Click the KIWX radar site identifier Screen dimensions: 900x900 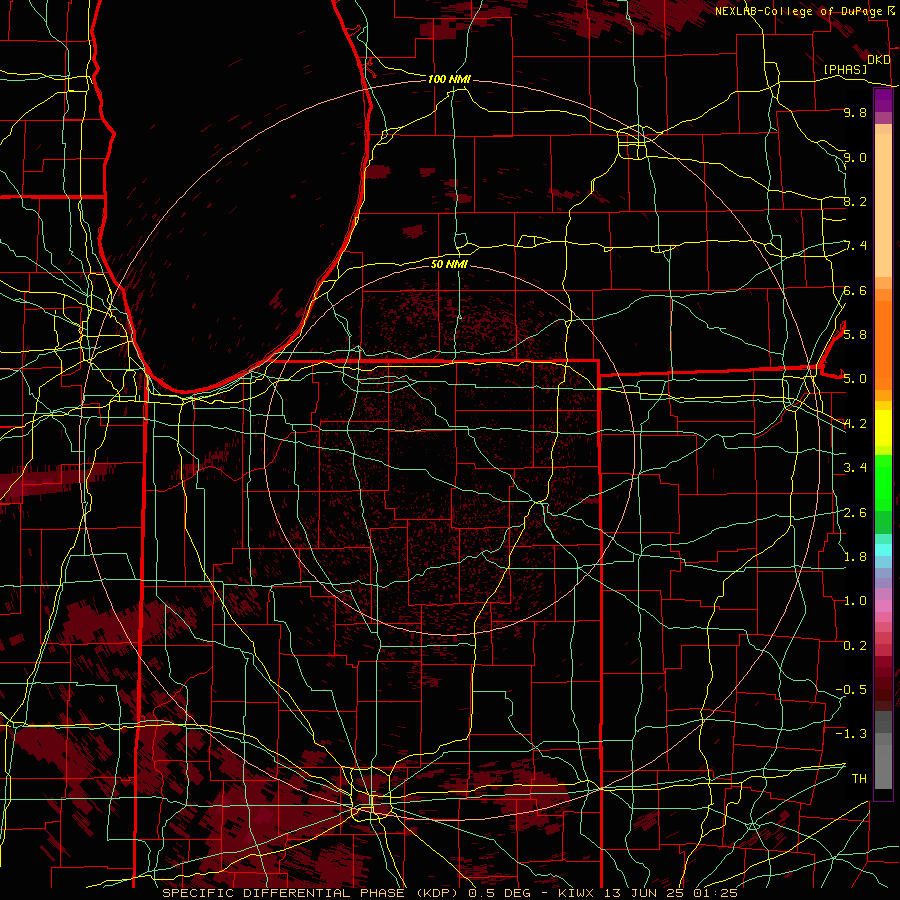tap(577, 893)
